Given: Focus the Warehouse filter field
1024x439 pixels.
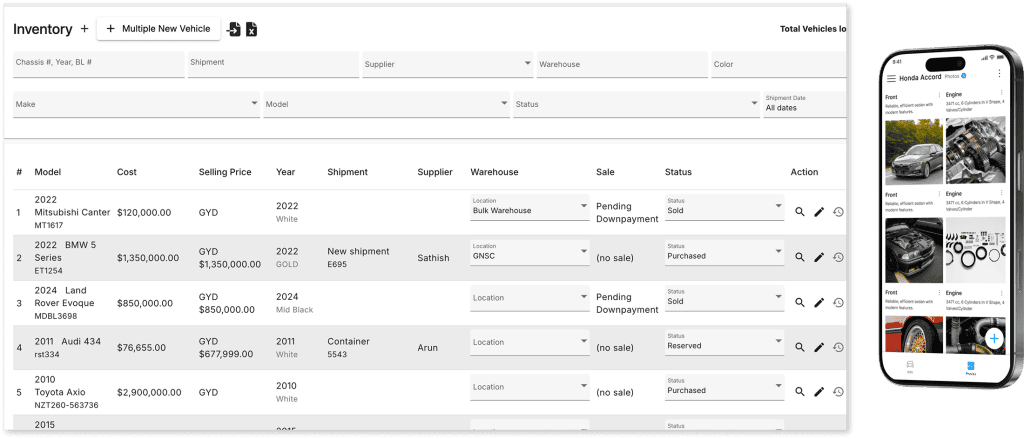Looking at the screenshot, I should coord(622,65).
